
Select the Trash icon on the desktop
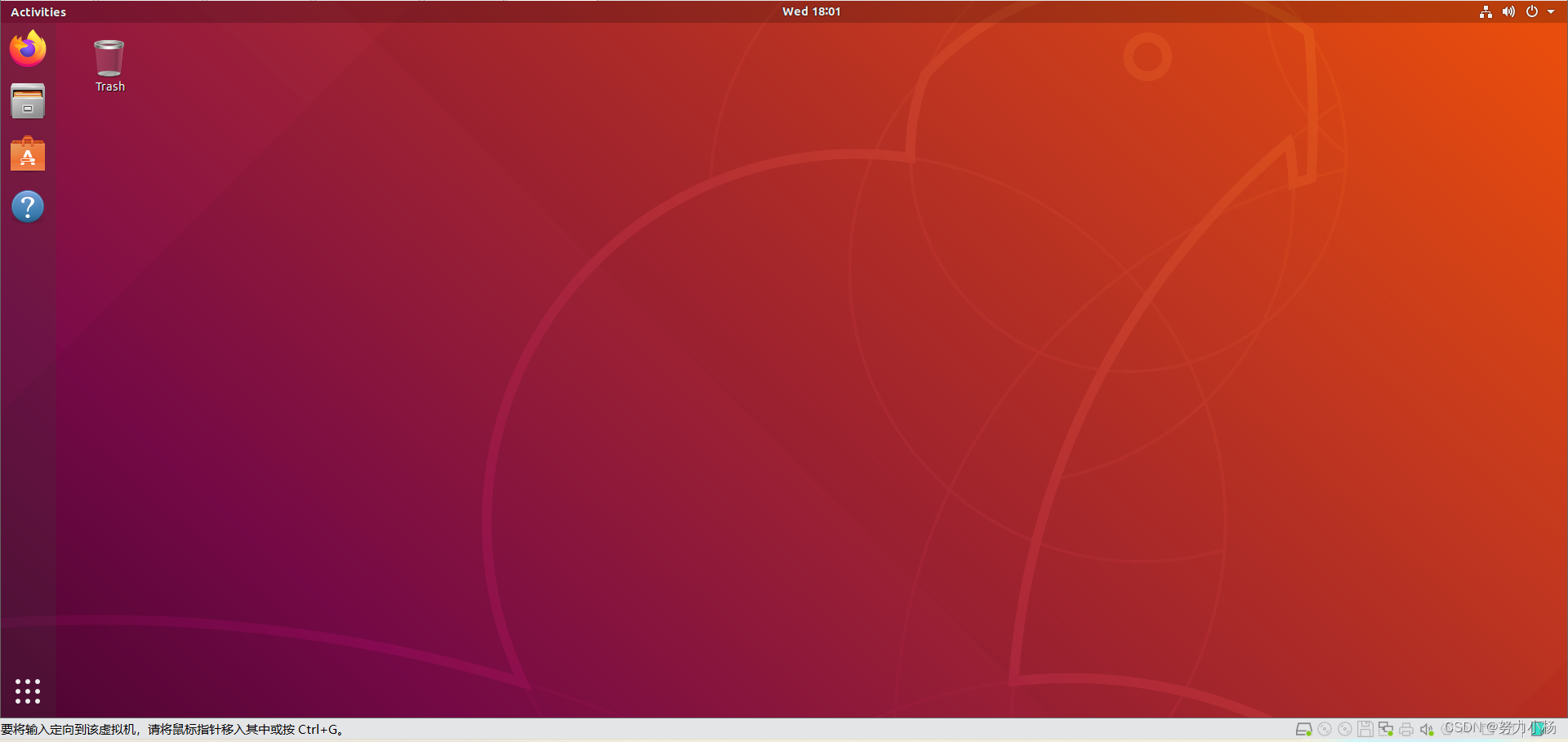coord(109,65)
